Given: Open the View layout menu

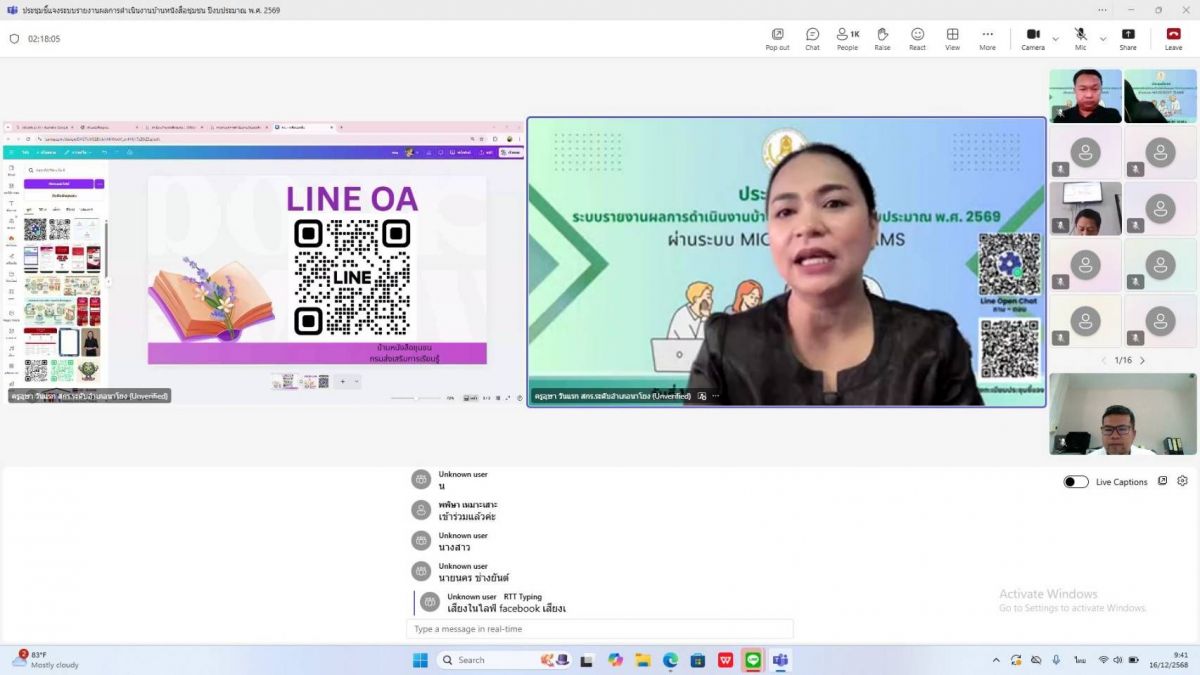Looking at the screenshot, I should (x=952, y=38).
